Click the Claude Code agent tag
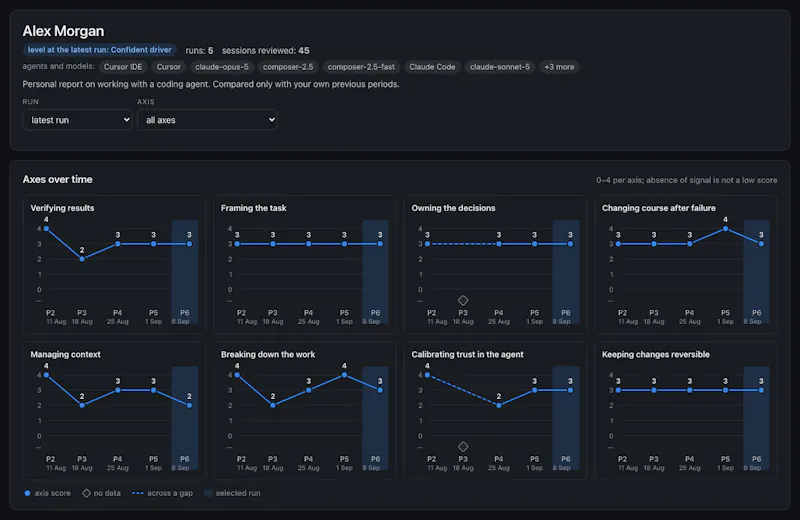The height and width of the screenshot is (520, 800). point(432,67)
